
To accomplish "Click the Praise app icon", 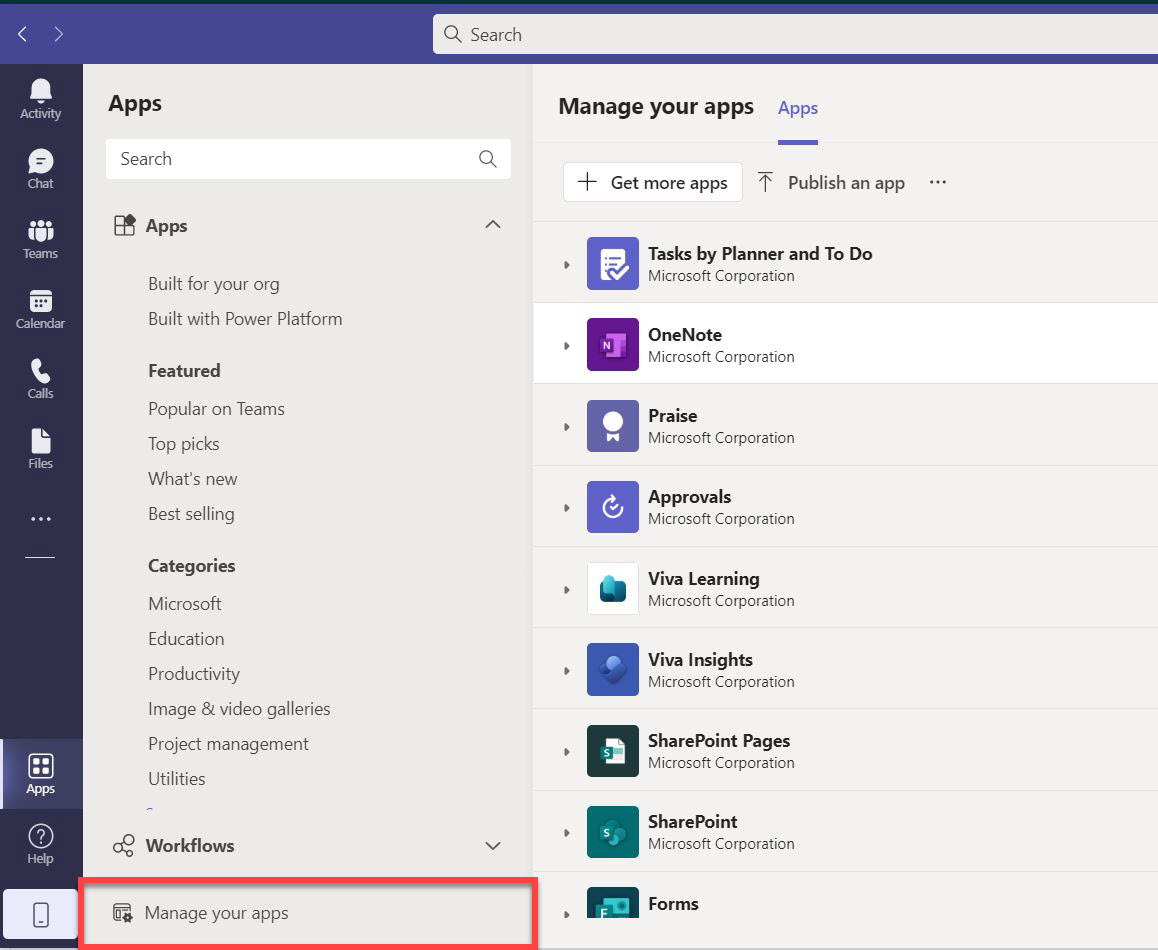I will point(612,426).
